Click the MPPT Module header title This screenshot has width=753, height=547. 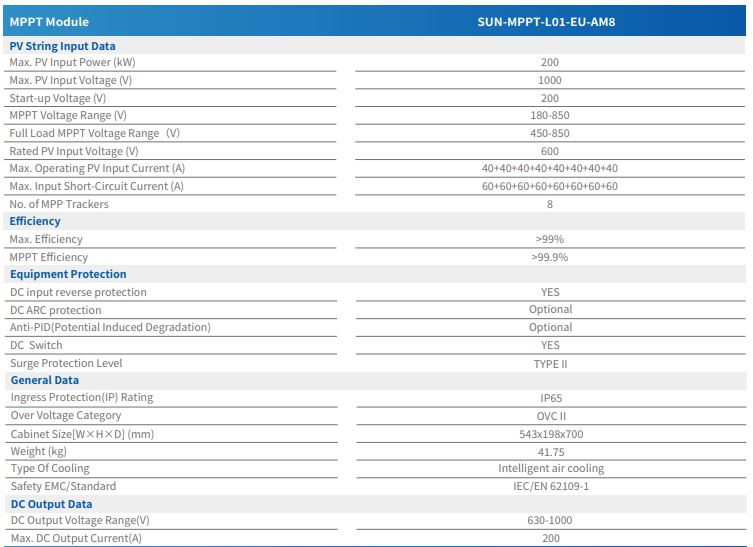click(49, 21)
